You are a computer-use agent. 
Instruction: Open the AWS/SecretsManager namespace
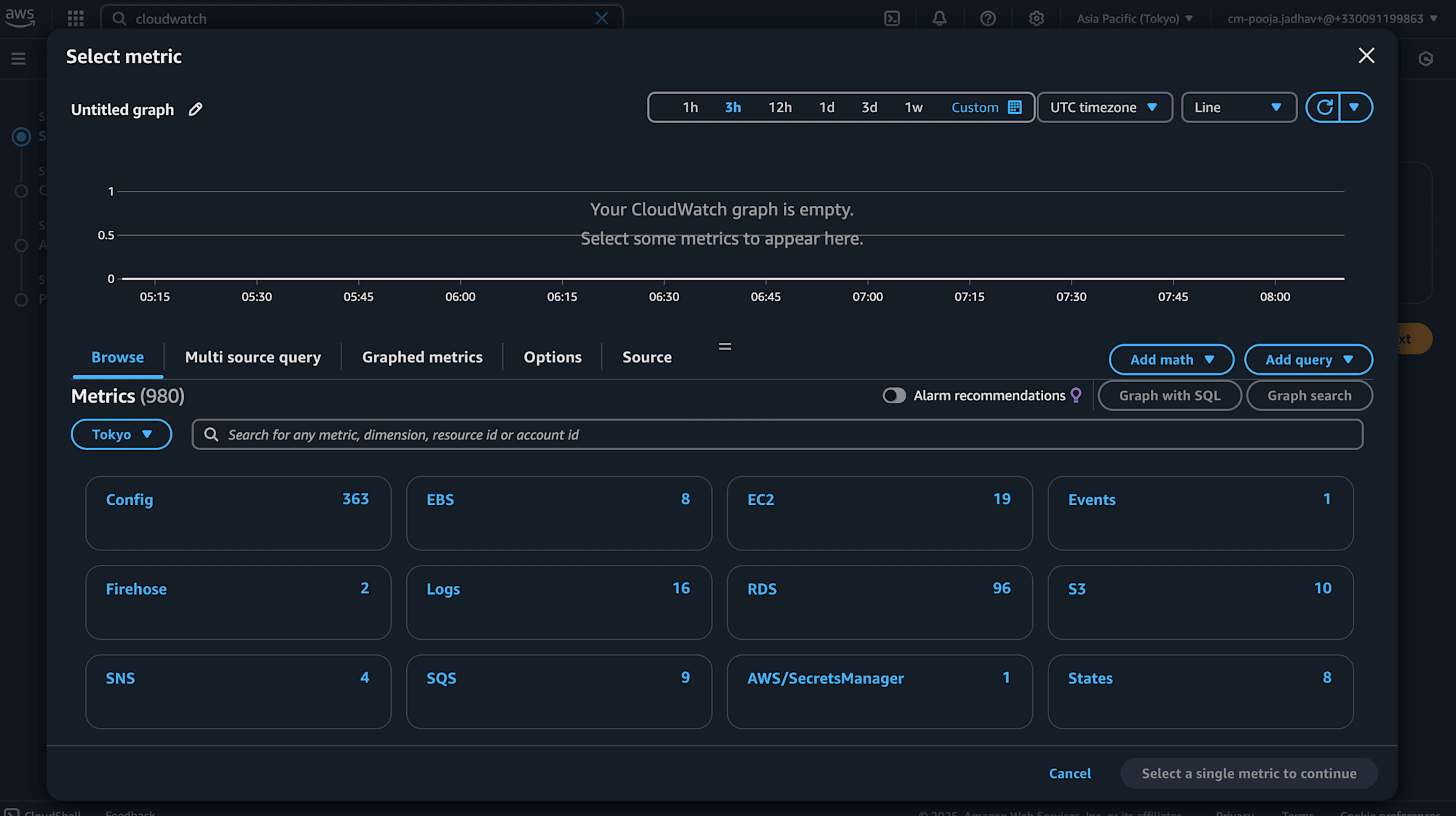(879, 692)
